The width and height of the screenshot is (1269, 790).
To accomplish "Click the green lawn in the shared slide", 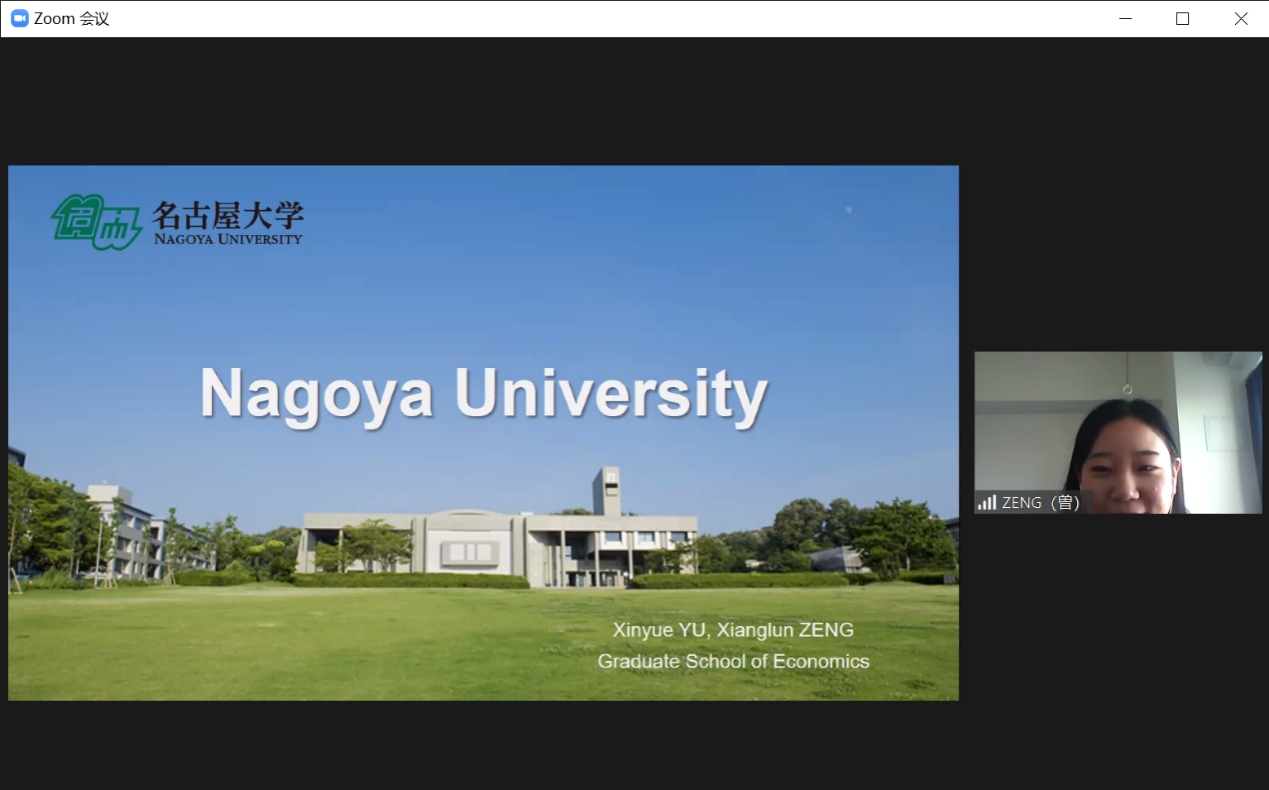I will point(300,640).
